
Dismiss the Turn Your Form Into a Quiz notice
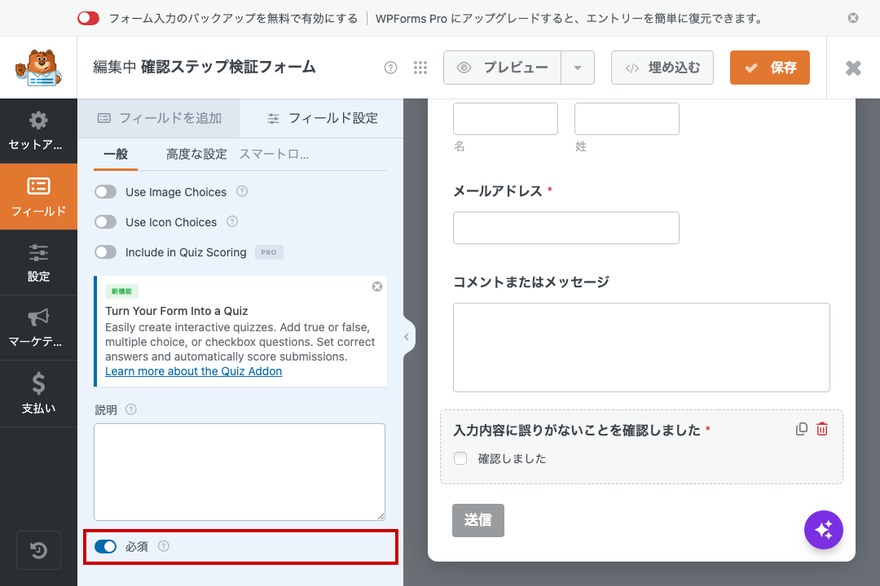coord(377,286)
